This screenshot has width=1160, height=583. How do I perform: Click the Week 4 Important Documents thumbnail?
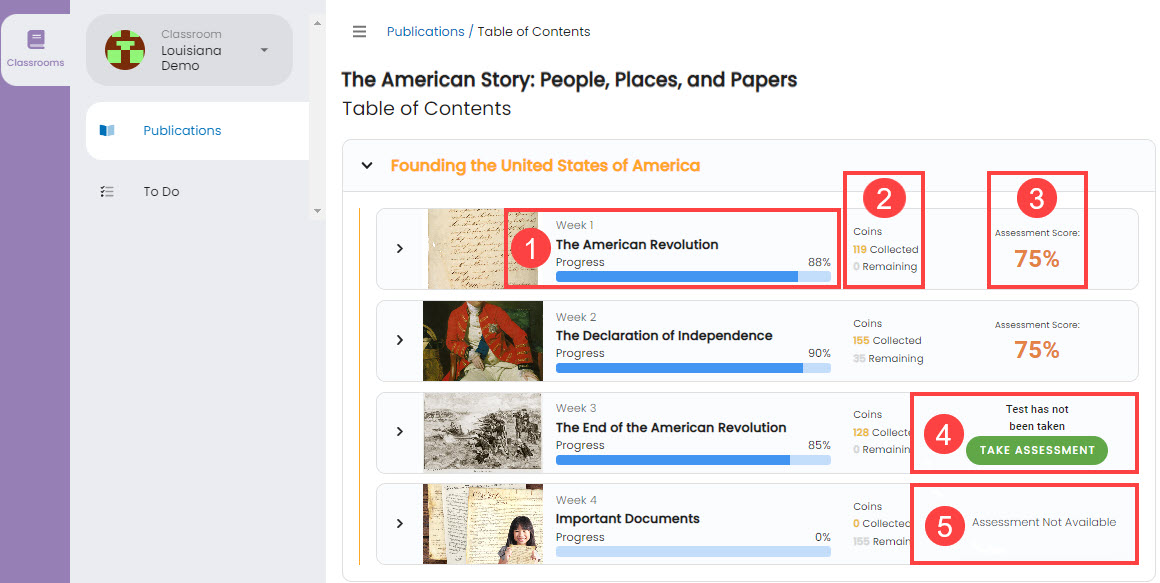point(482,523)
